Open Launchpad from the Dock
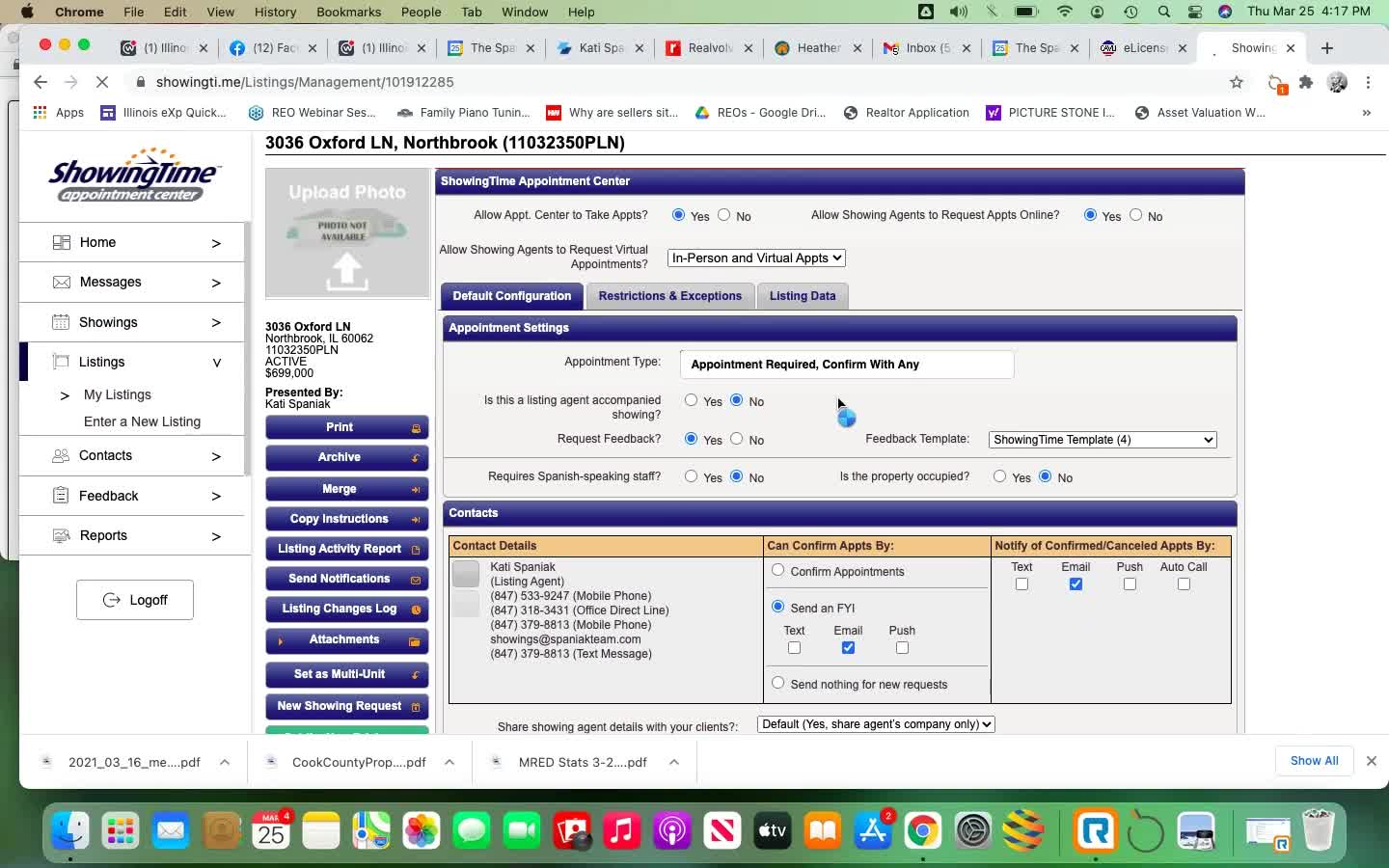The width and height of the screenshot is (1389, 868). (121, 830)
